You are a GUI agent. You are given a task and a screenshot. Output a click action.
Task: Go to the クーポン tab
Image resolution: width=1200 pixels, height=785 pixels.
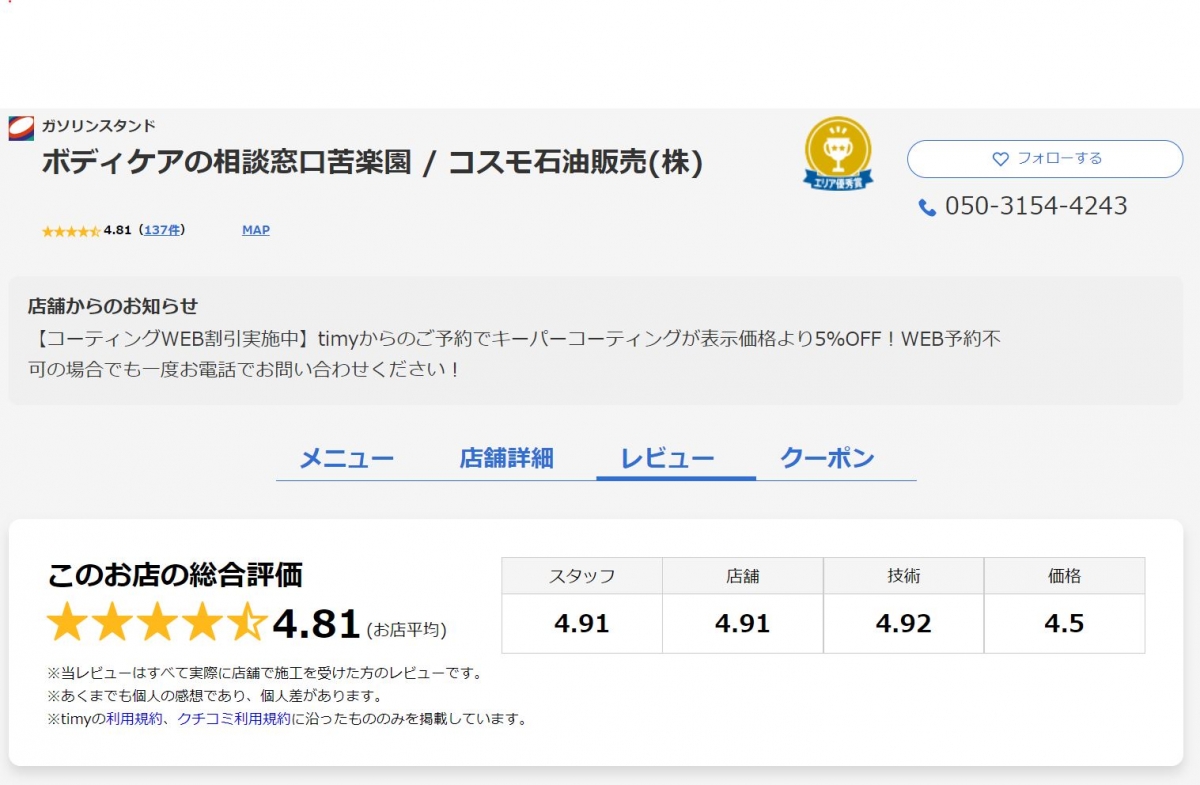coord(827,459)
